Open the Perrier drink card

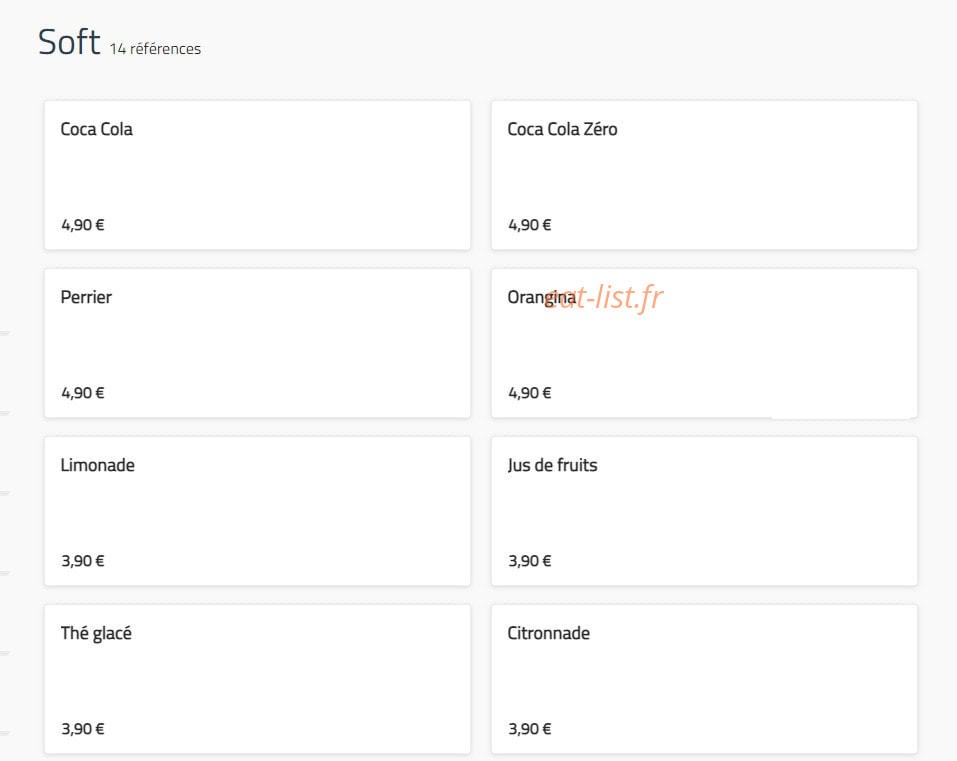pyautogui.click(x=257, y=343)
